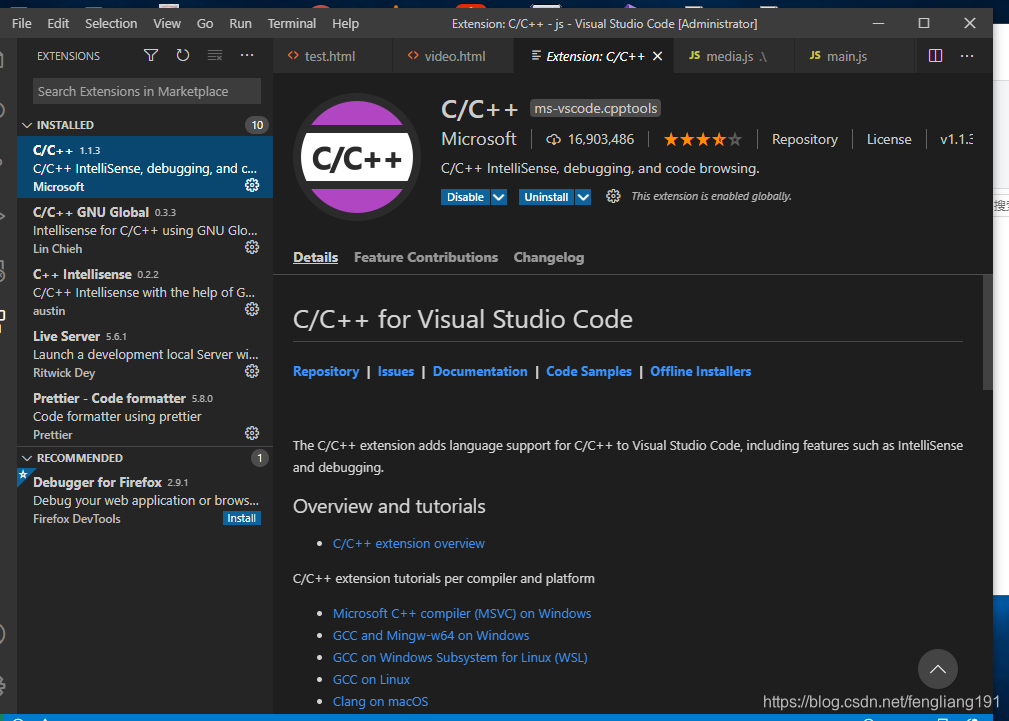
Task: Open the Run menu
Action: [240, 23]
